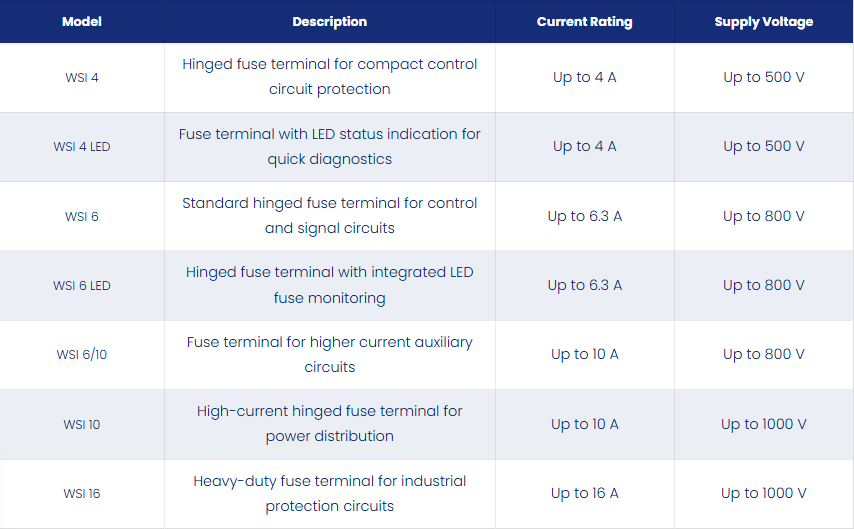Select the WSI 4 LED model cell
854x529 pixels.
(x=82, y=147)
